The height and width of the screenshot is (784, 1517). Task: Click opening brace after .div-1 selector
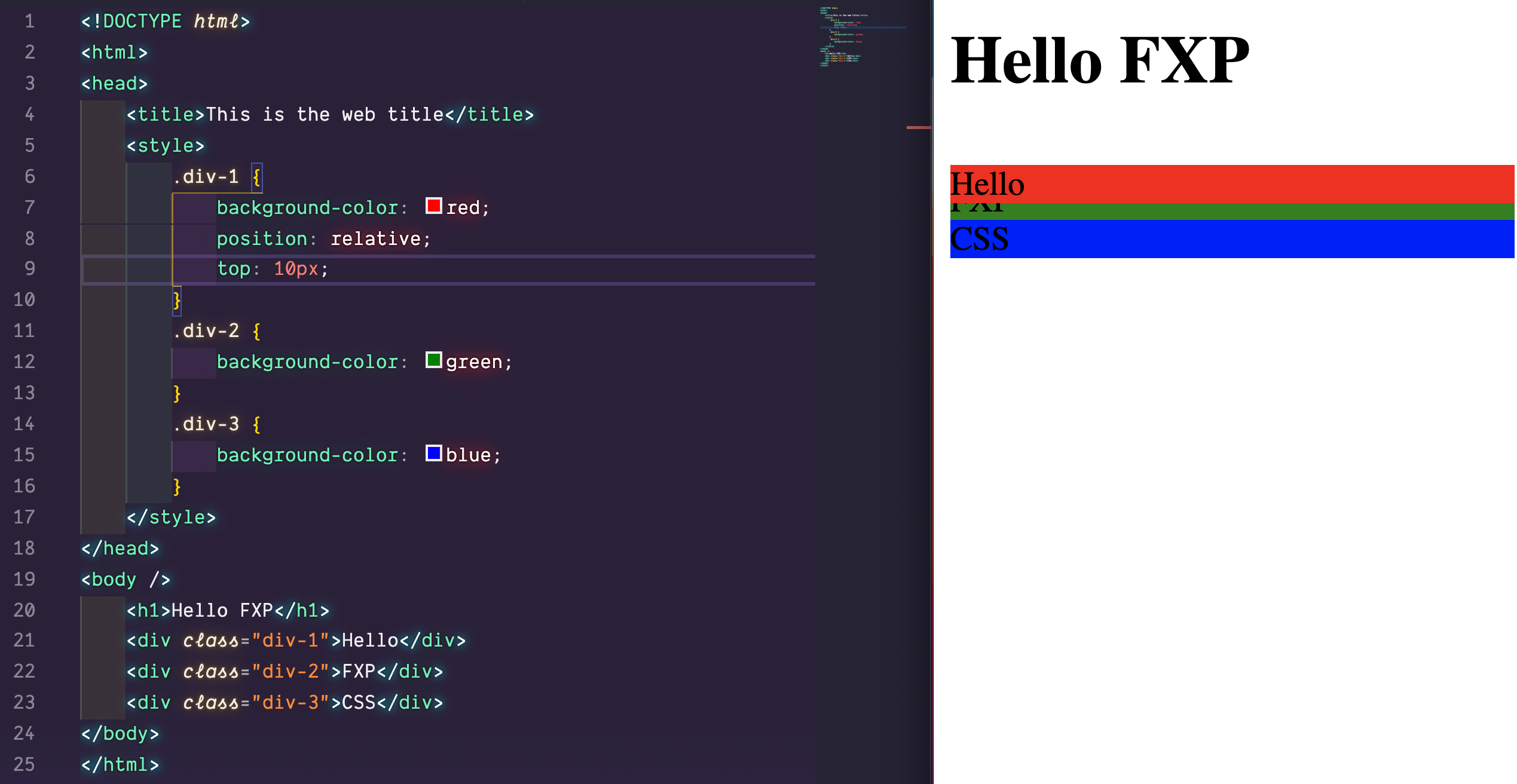(256, 177)
